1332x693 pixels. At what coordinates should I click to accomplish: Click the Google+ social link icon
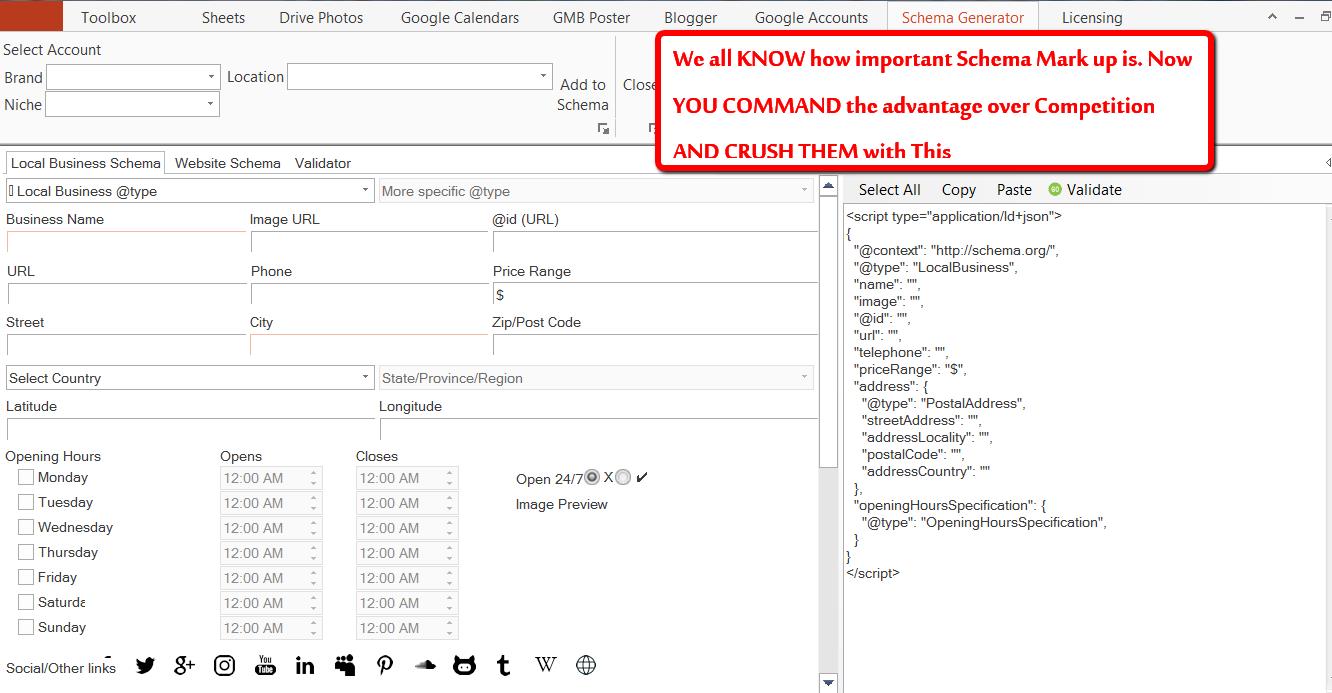tap(184, 665)
